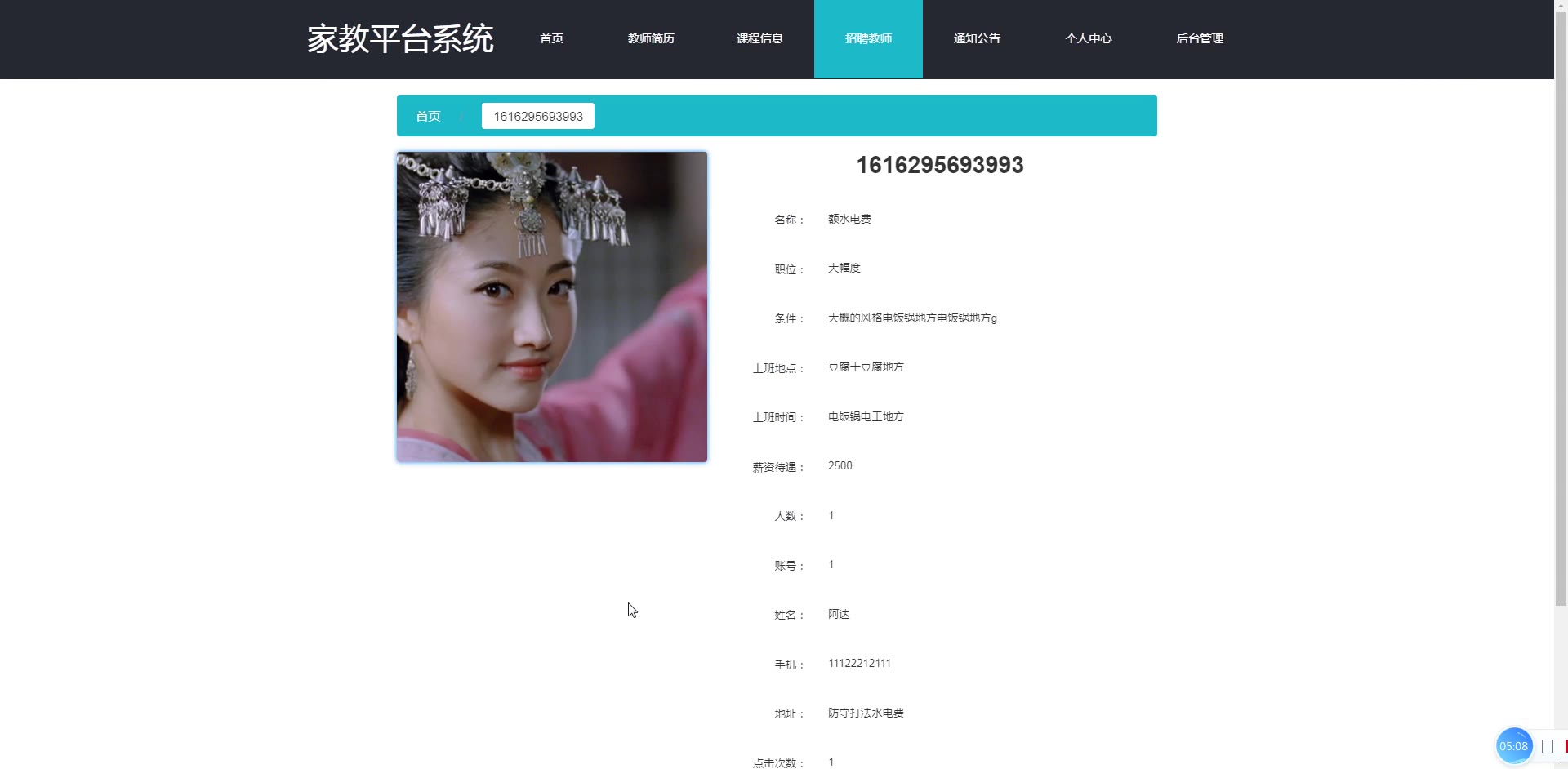Select the work location 豆腐干豆腐地方

[x=866, y=367]
